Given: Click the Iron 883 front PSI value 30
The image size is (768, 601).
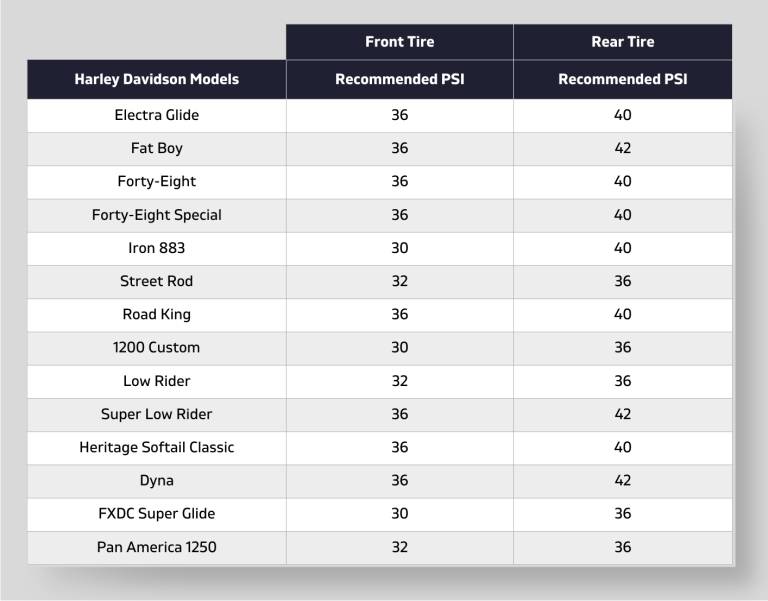Looking at the screenshot, I should pyautogui.click(x=400, y=248).
